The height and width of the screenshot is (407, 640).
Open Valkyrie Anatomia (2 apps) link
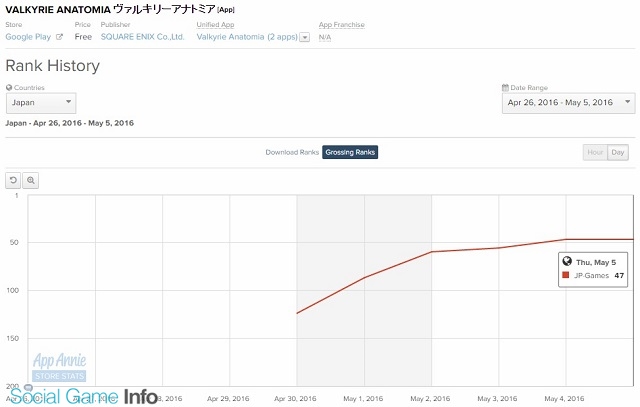click(x=246, y=37)
